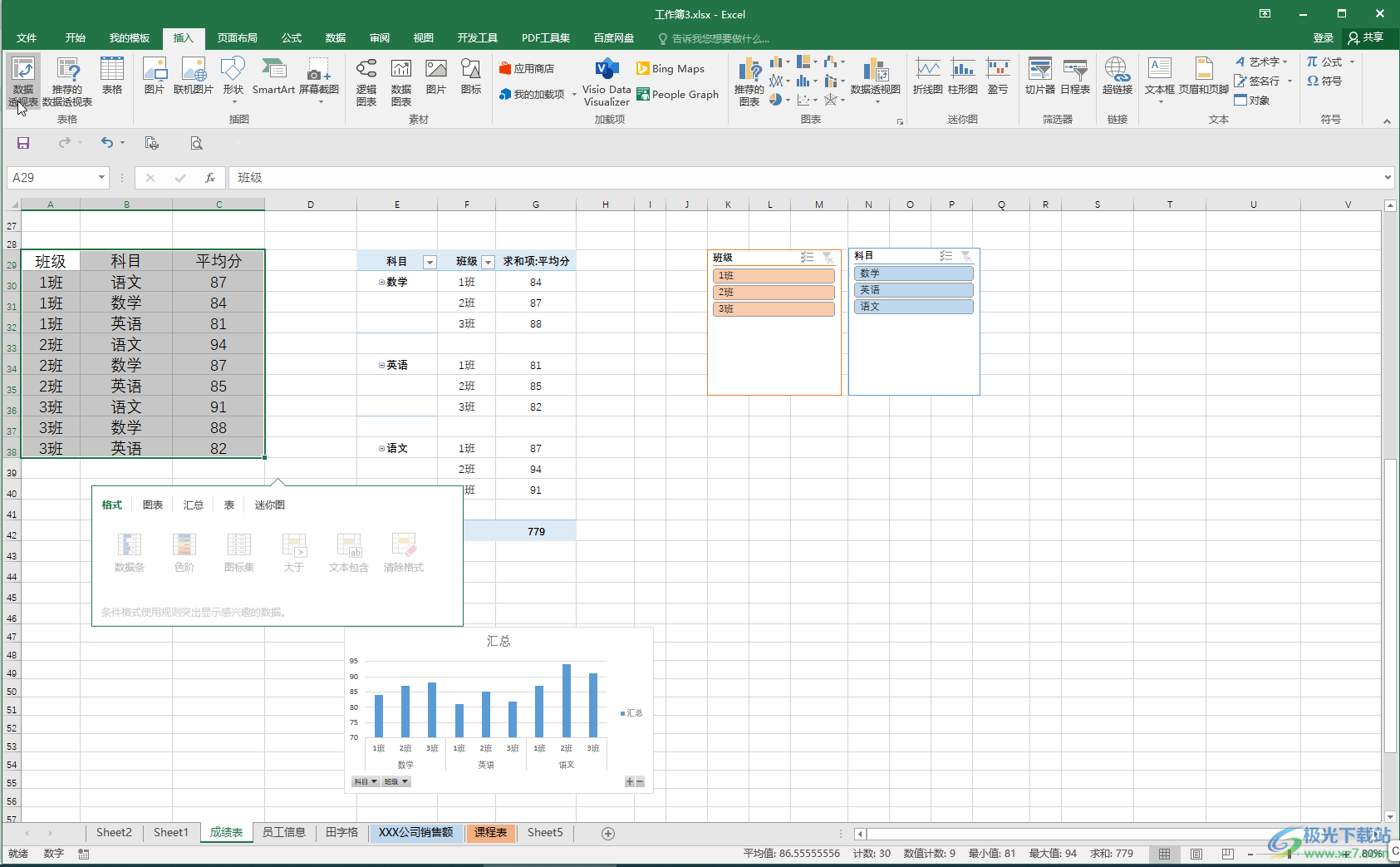Open Recommended PivotTables

[x=67, y=81]
